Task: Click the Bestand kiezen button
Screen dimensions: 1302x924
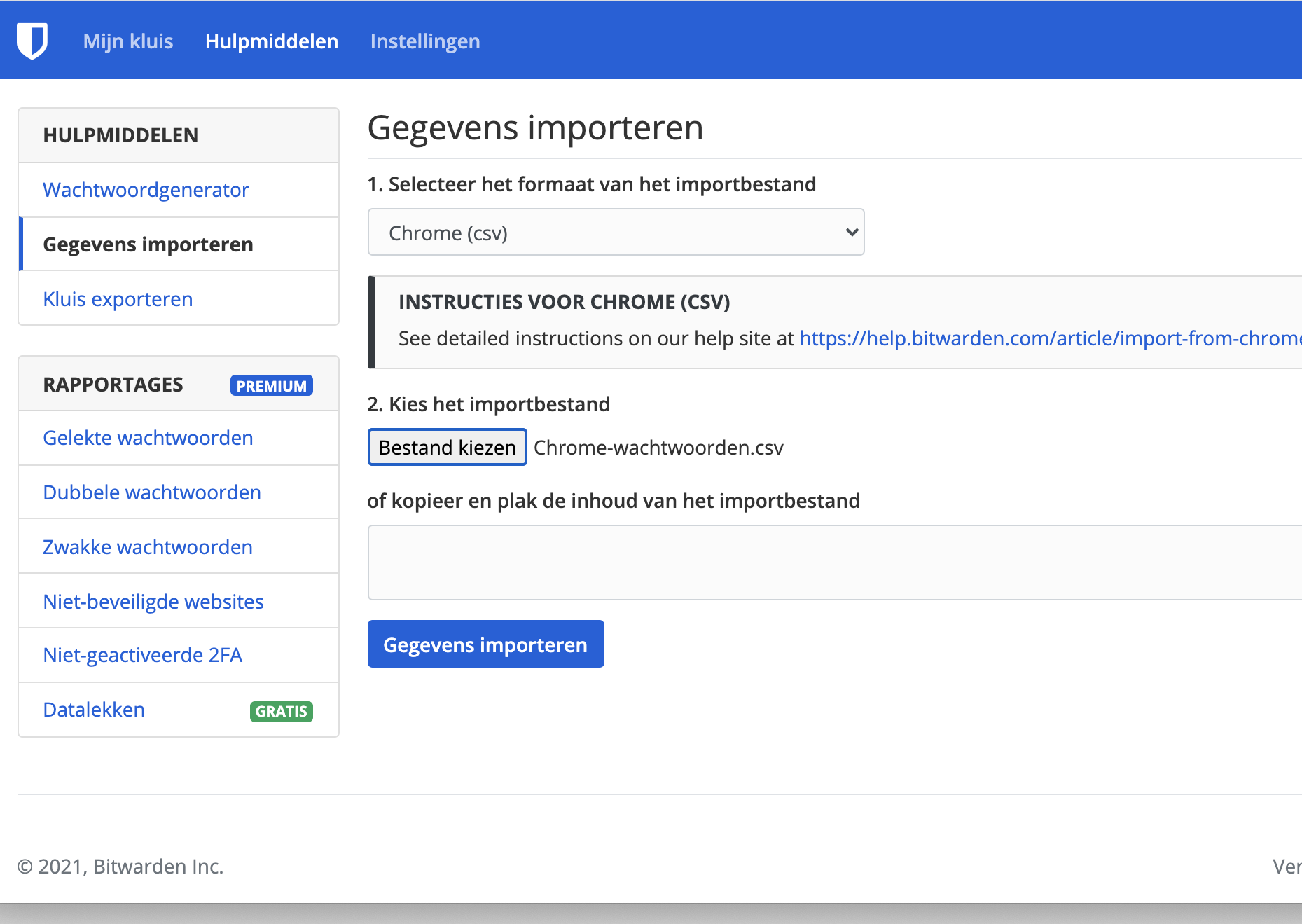Action: coord(448,447)
